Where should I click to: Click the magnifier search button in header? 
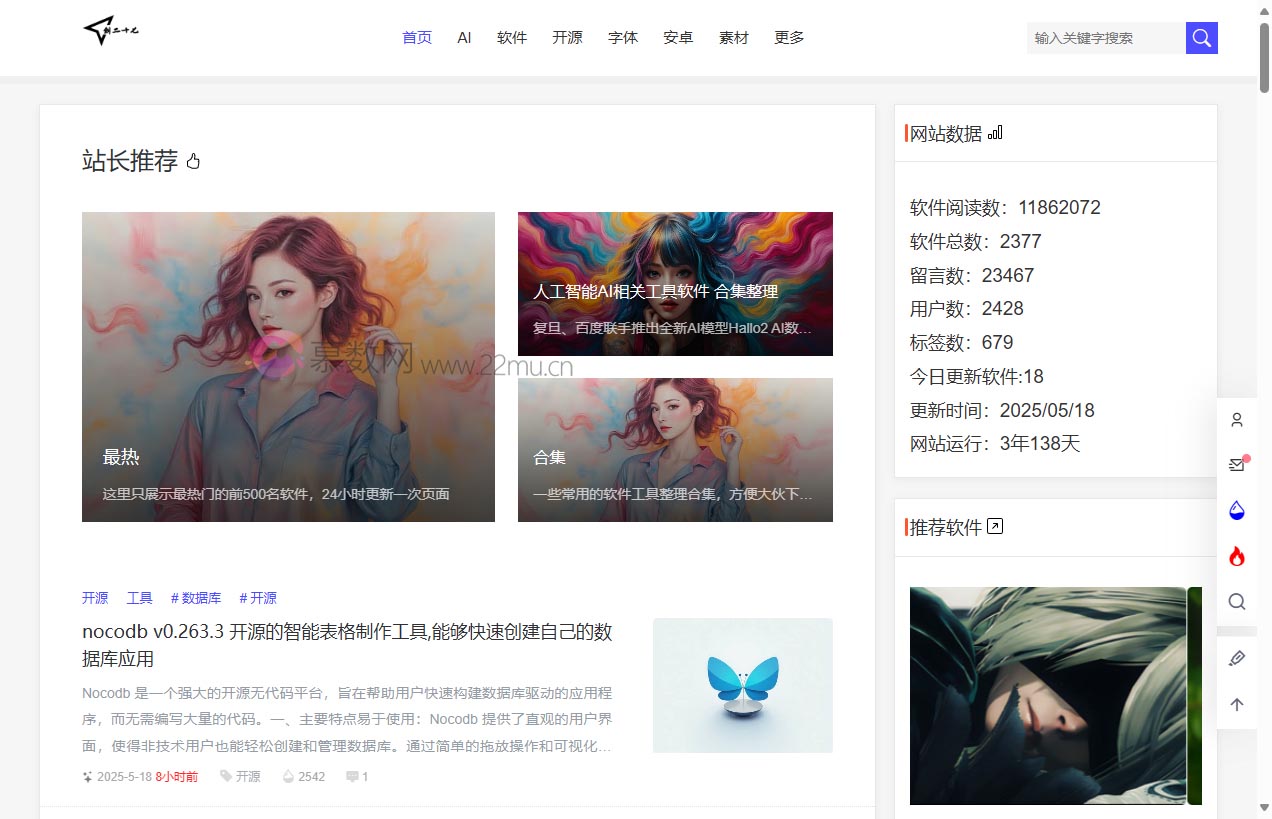1201,38
